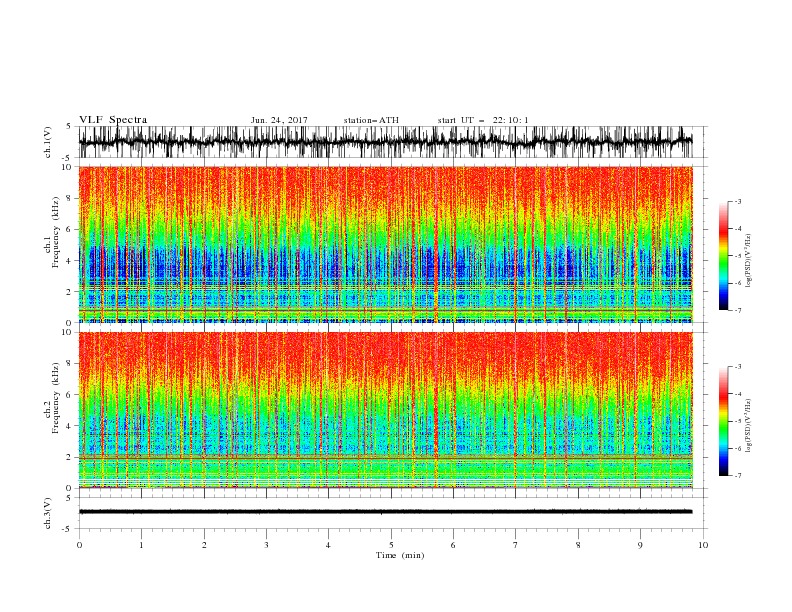Click the log(PSD) label next to ch.2 colorbar
The height and width of the screenshot is (612, 792).
pos(749,425)
